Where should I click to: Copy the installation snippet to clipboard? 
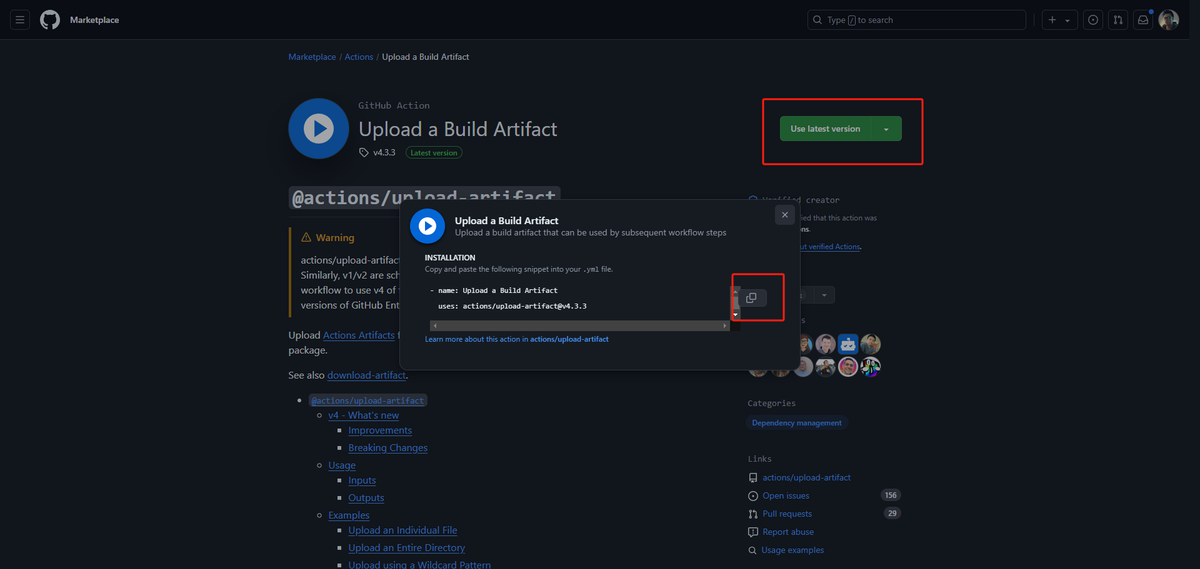(x=751, y=298)
